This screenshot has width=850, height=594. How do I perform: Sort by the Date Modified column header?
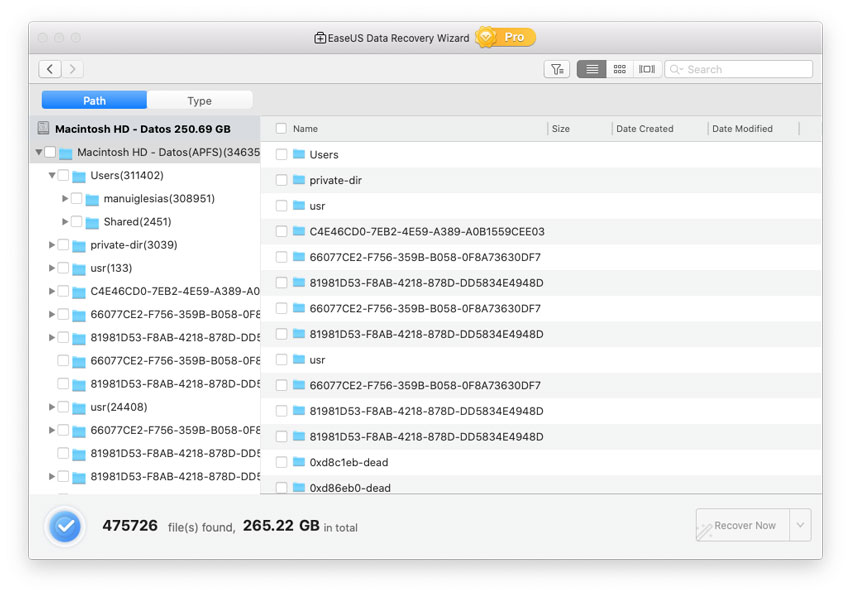(742, 129)
